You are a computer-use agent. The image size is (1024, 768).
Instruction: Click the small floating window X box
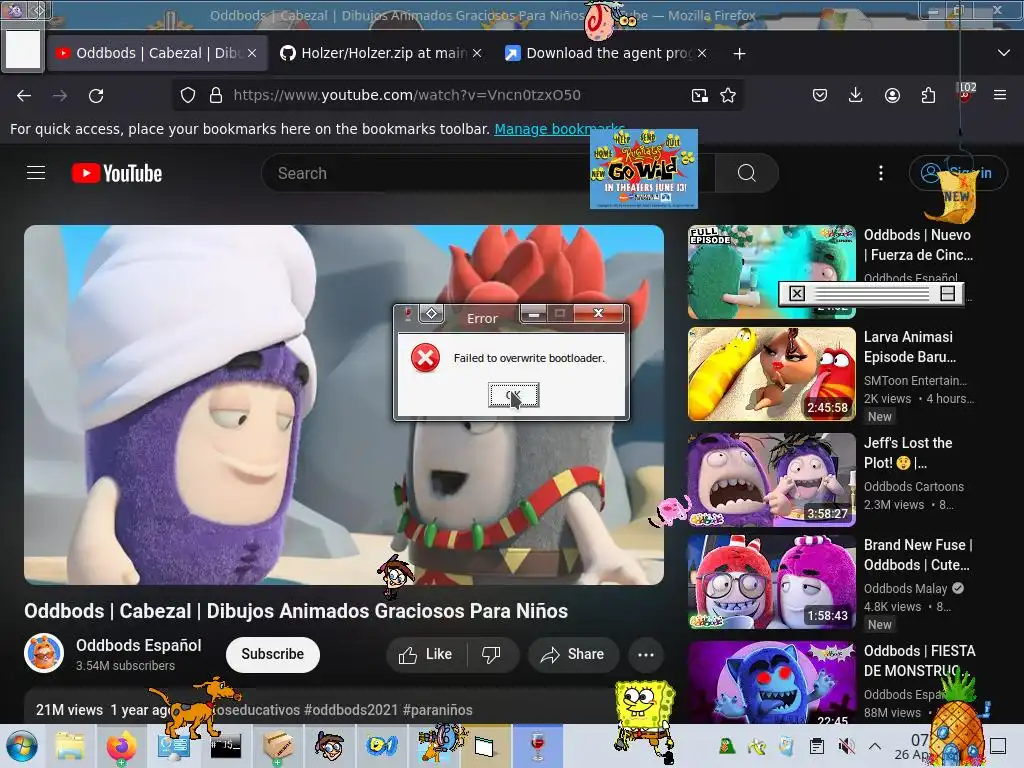coord(797,294)
